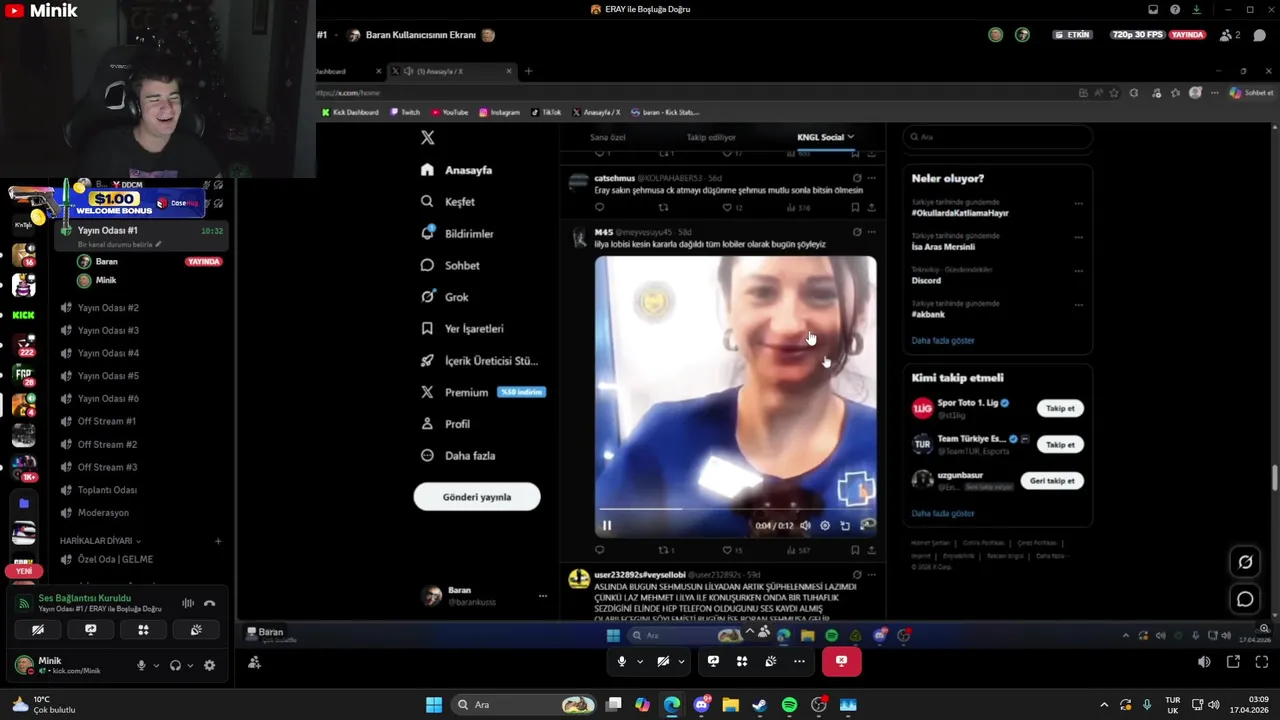Like the catsehmus tweet showing 12 likes
Image resolution: width=1280 pixels, height=720 pixels.
(728, 208)
